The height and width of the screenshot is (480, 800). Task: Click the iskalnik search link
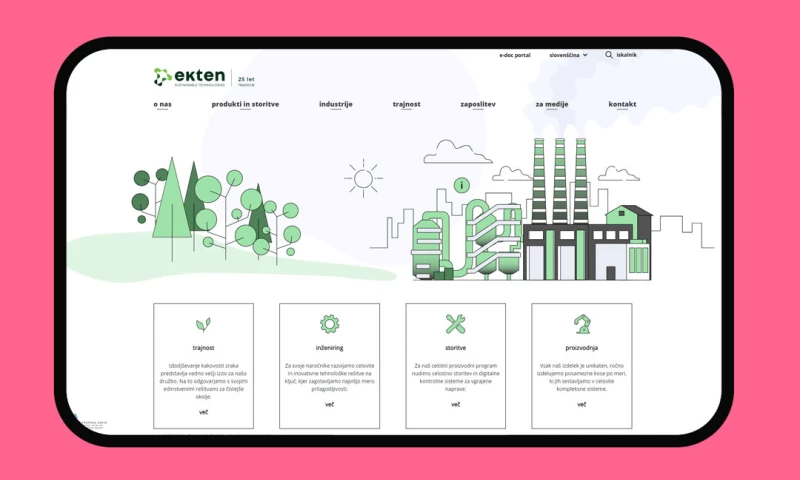pos(627,55)
